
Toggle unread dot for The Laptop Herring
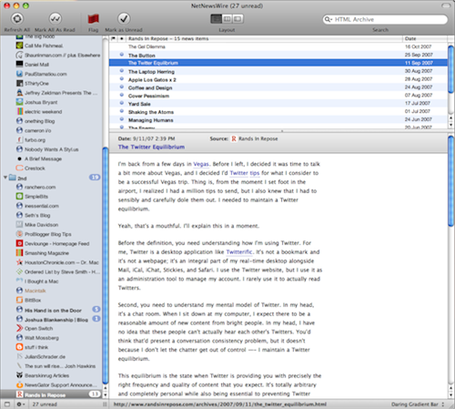click(122, 71)
